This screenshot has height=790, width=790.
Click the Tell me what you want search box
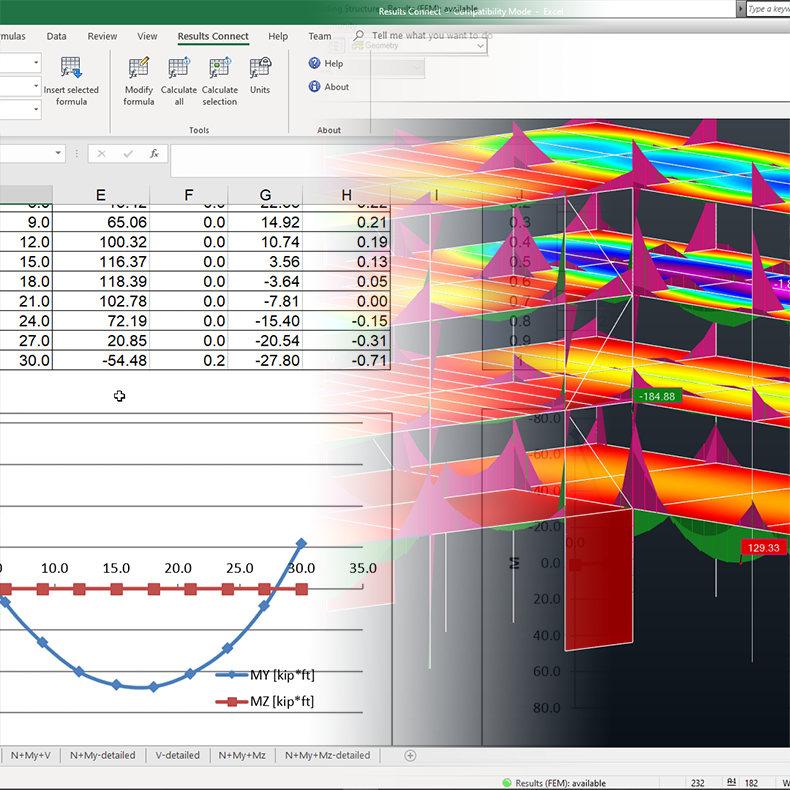tap(430, 36)
